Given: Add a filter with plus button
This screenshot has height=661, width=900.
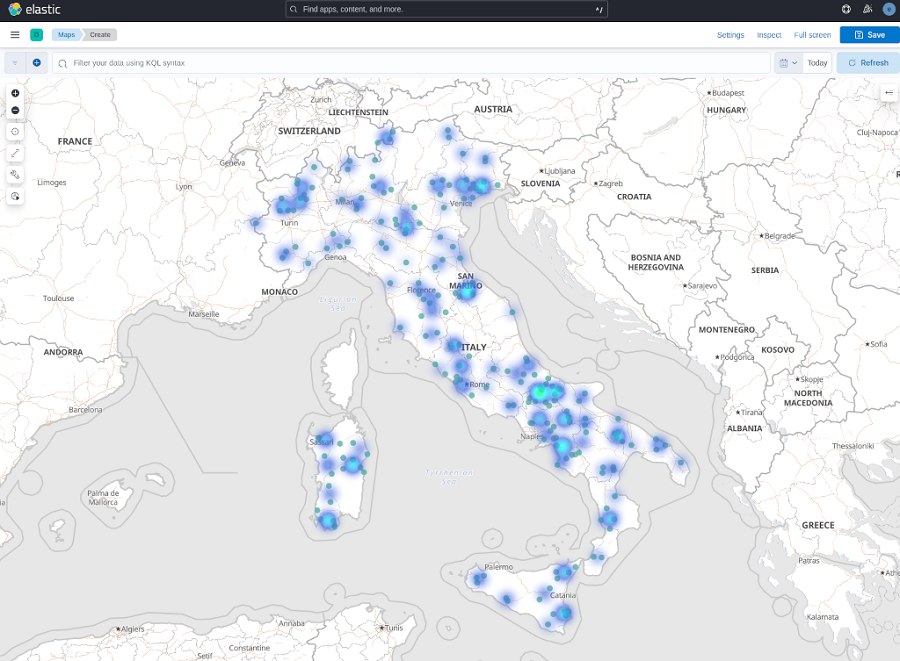Looking at the screenshot, I should click(x=37, y=63).
